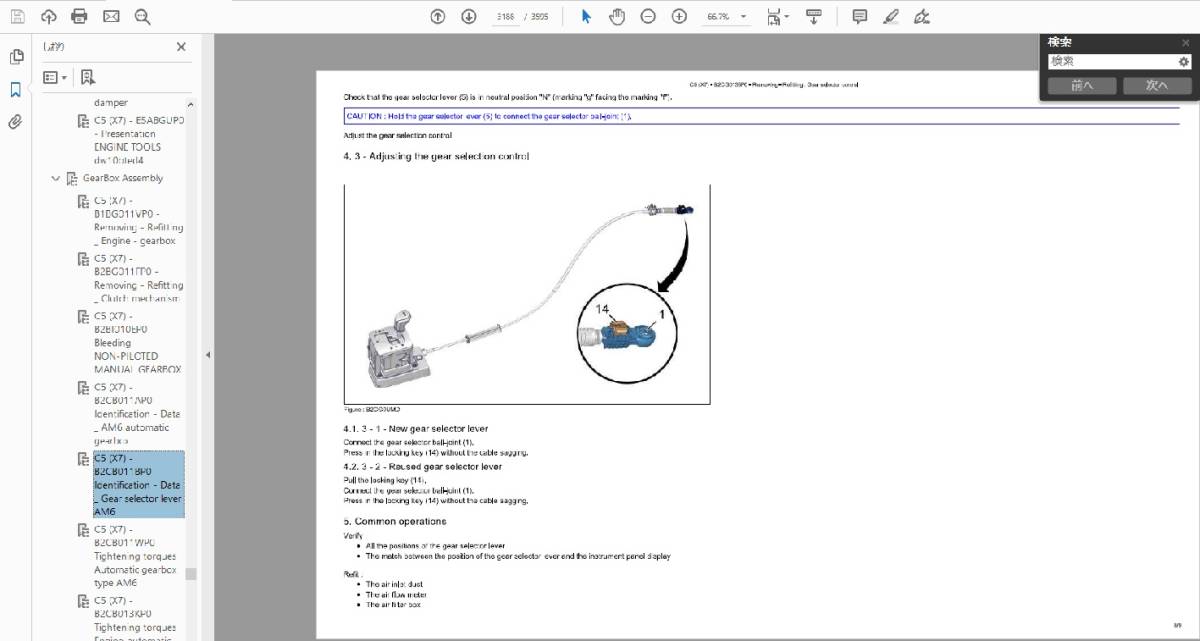Click the Save file icon
This screenshot has width=1200, height=641.
click(x=17, y=16)
